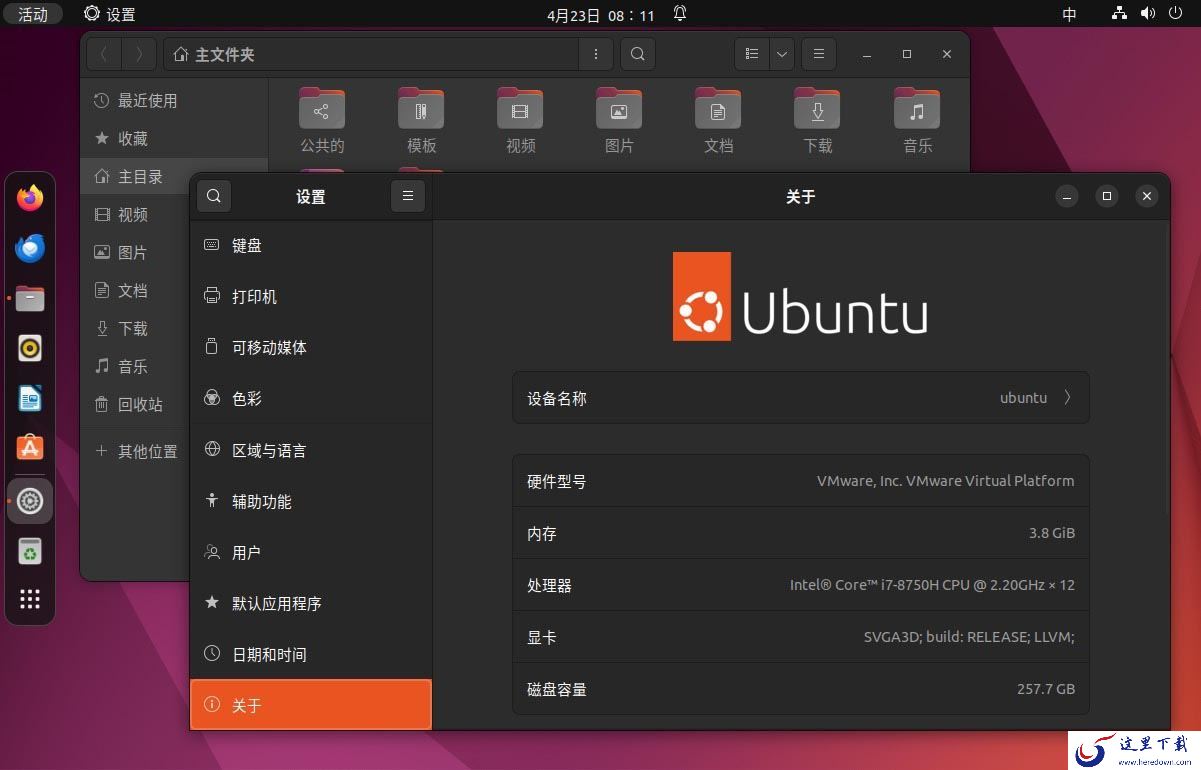Viewport: 1201px width, 770px height.
Task: Open Files path options three-dot menu
Action: pos(596,54)
